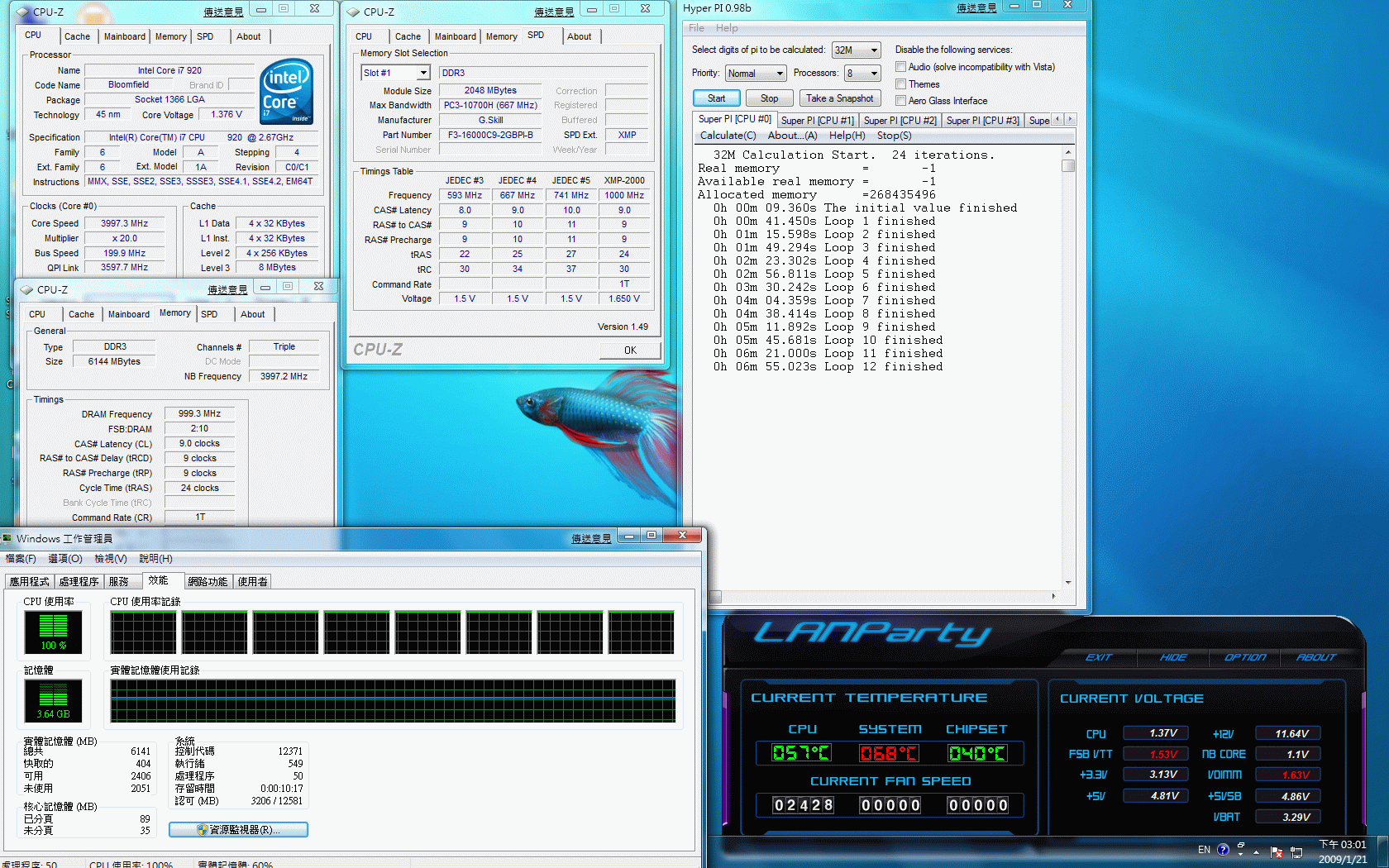Viewport: 1389px width, 868px height.
Task: Open the Priority Normal dropdown
Action: [755, 74]
